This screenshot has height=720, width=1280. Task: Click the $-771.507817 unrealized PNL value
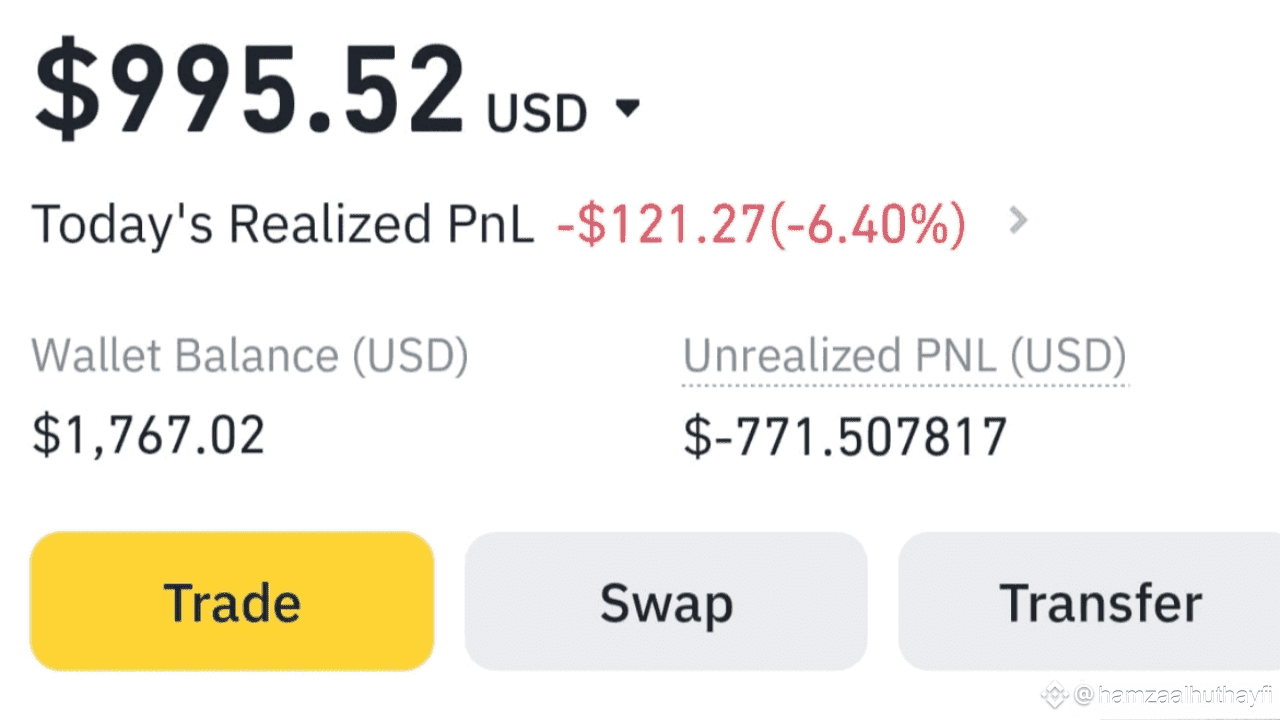[845, 437]
